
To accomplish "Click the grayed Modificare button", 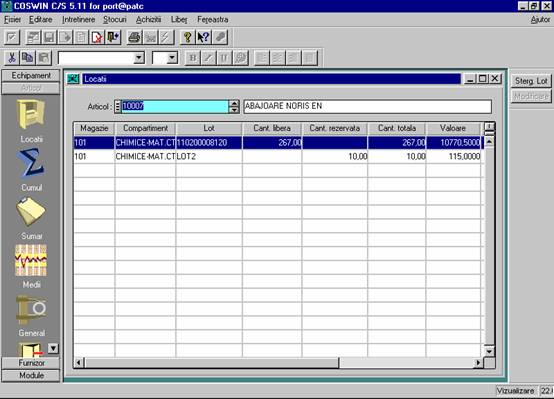I will tap(531, 96).
